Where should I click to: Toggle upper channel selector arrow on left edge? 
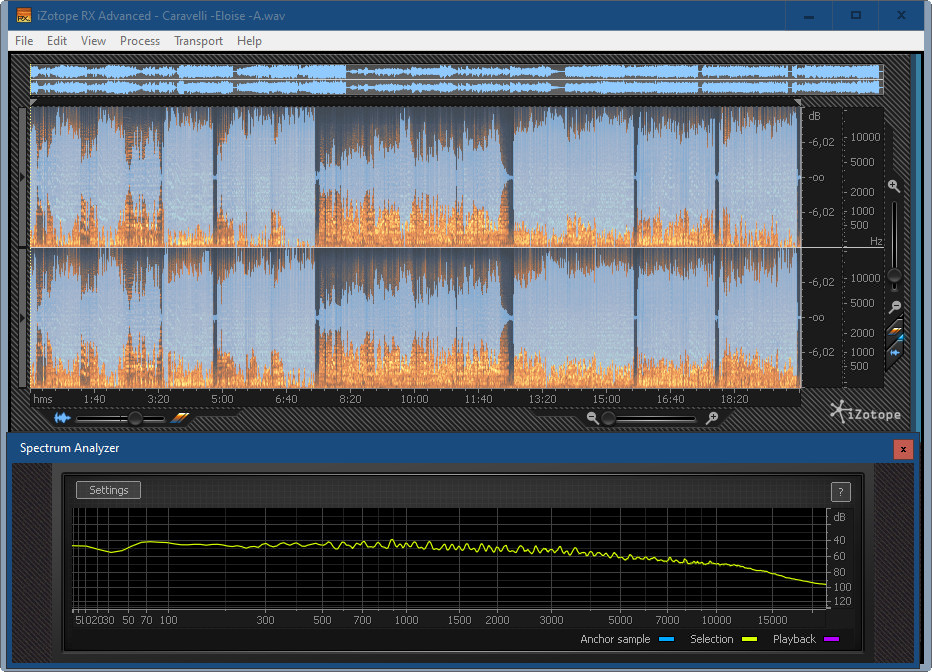(24, 177)
